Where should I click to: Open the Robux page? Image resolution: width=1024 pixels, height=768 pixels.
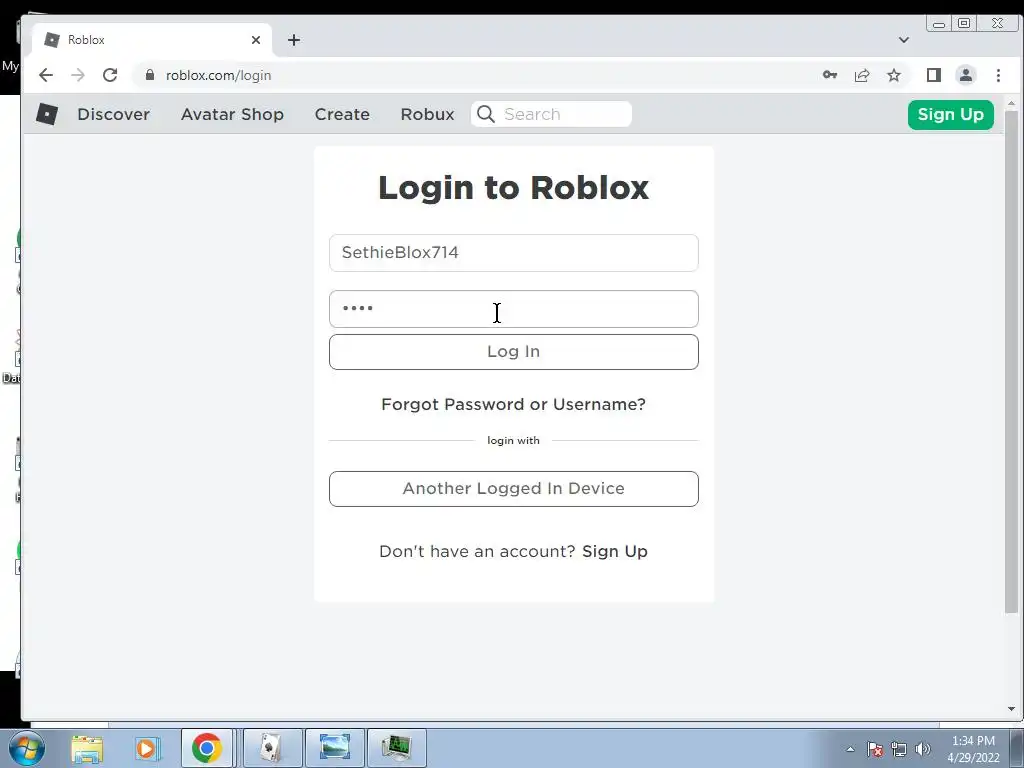point(427,114)
